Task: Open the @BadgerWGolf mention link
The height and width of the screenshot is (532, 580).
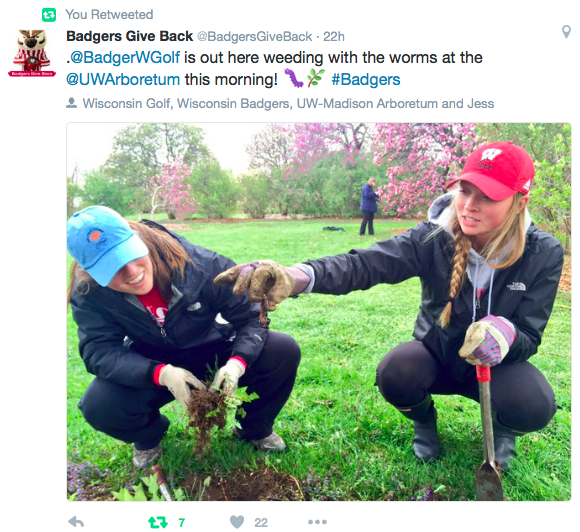Action: coord(125,58)
